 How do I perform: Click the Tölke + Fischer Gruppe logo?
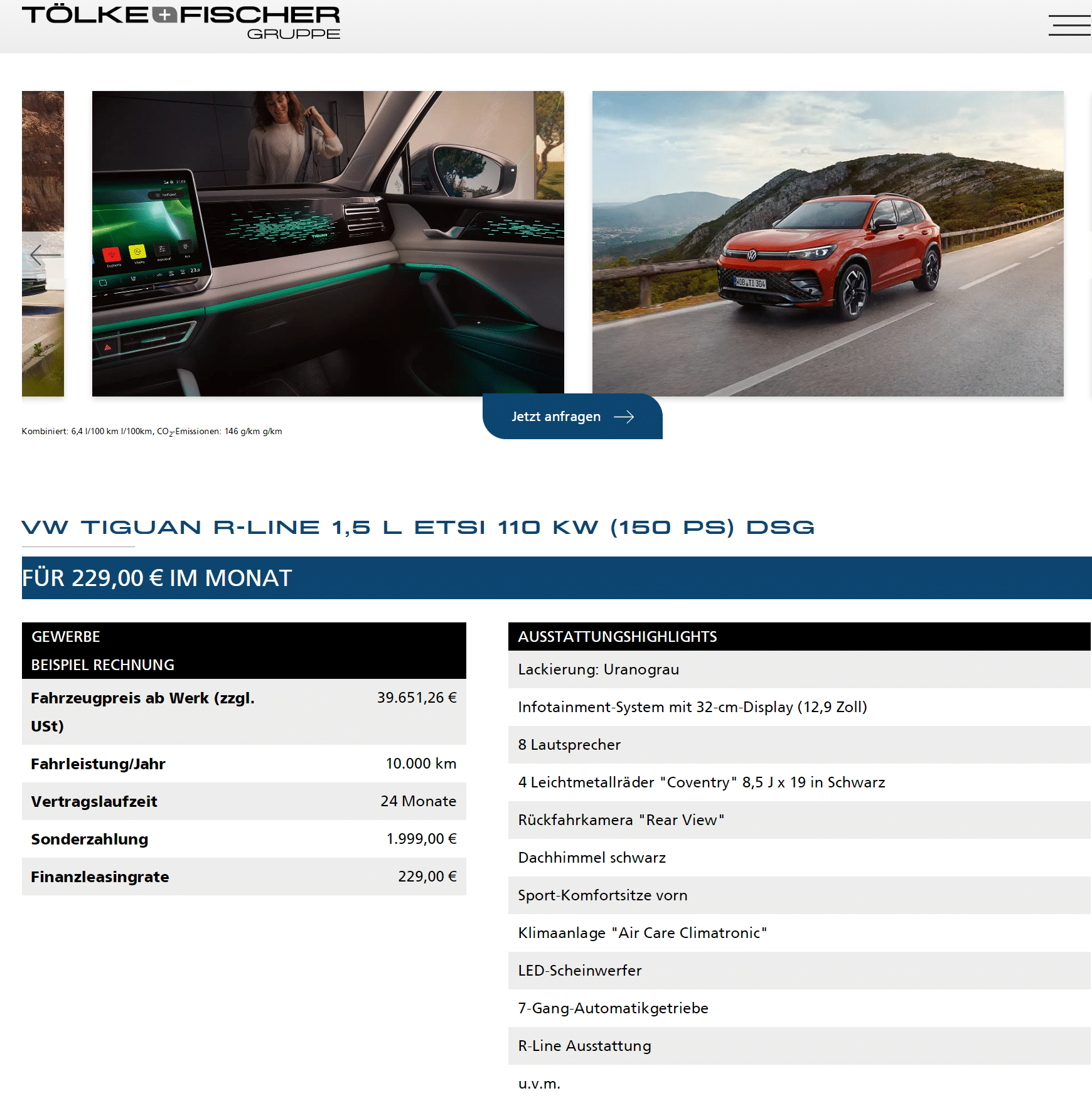[181, 23]
